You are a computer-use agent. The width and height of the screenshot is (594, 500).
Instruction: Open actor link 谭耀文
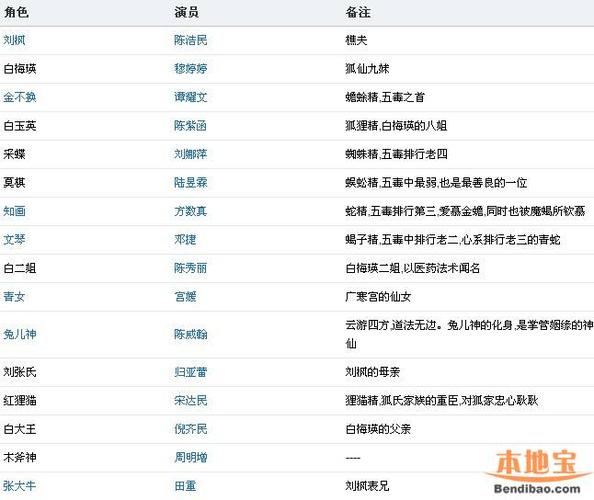click(x=191, y=97)
